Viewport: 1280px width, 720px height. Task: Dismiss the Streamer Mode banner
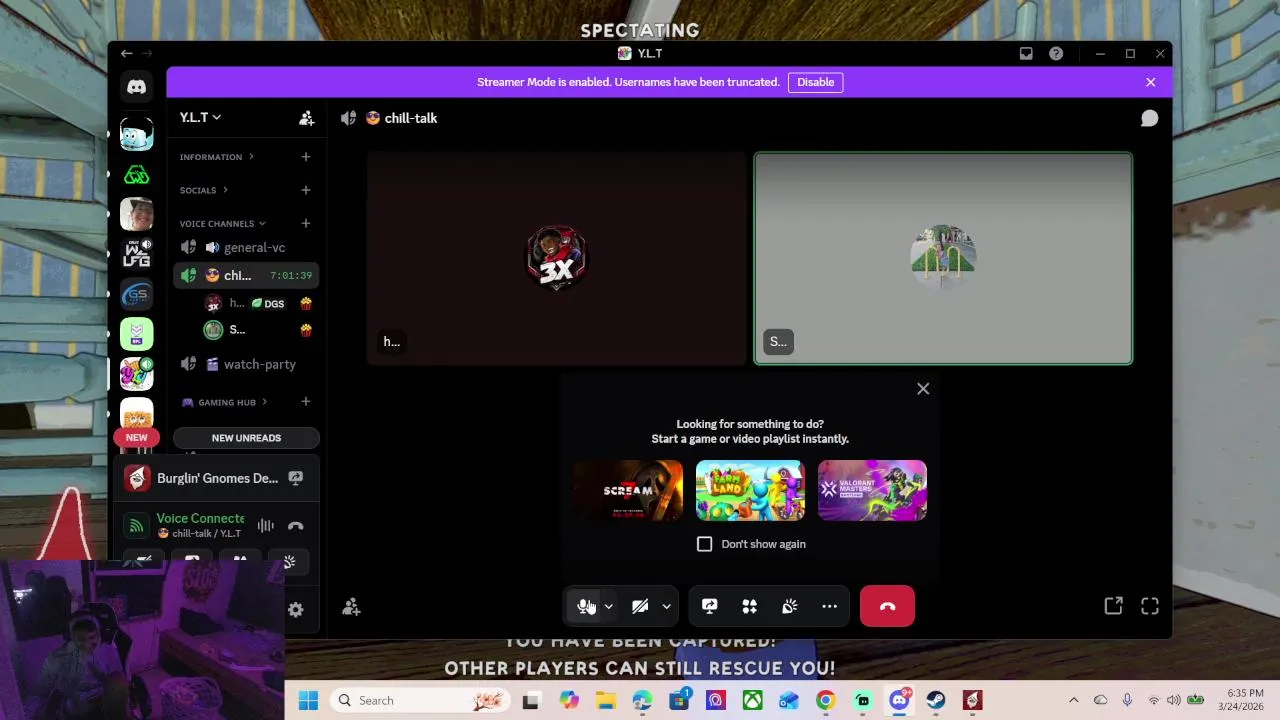click(x=1151, y=82)
